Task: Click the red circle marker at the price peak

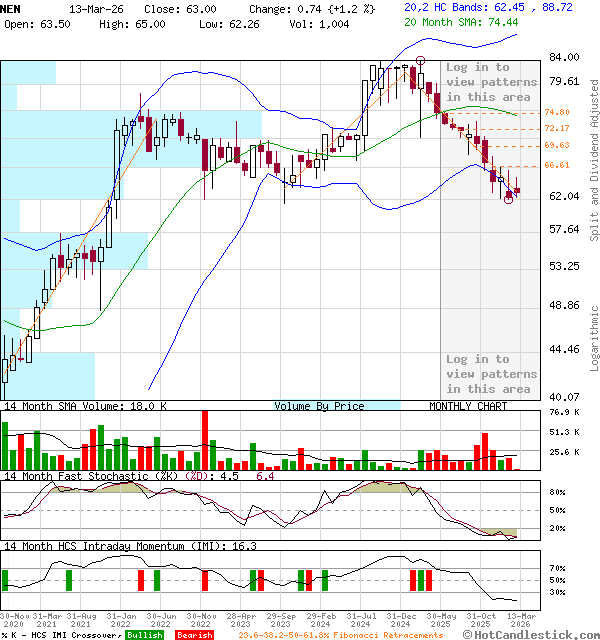Action: click(x=421, y=62)
